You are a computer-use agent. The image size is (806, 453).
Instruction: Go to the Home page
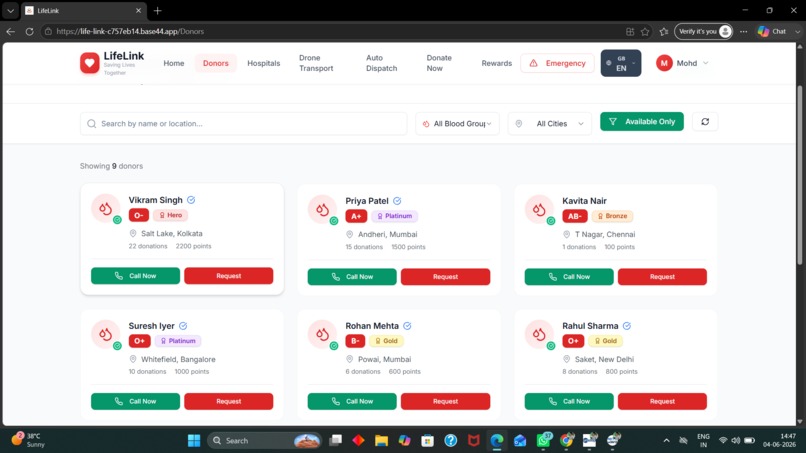click(x=174, y=63)
